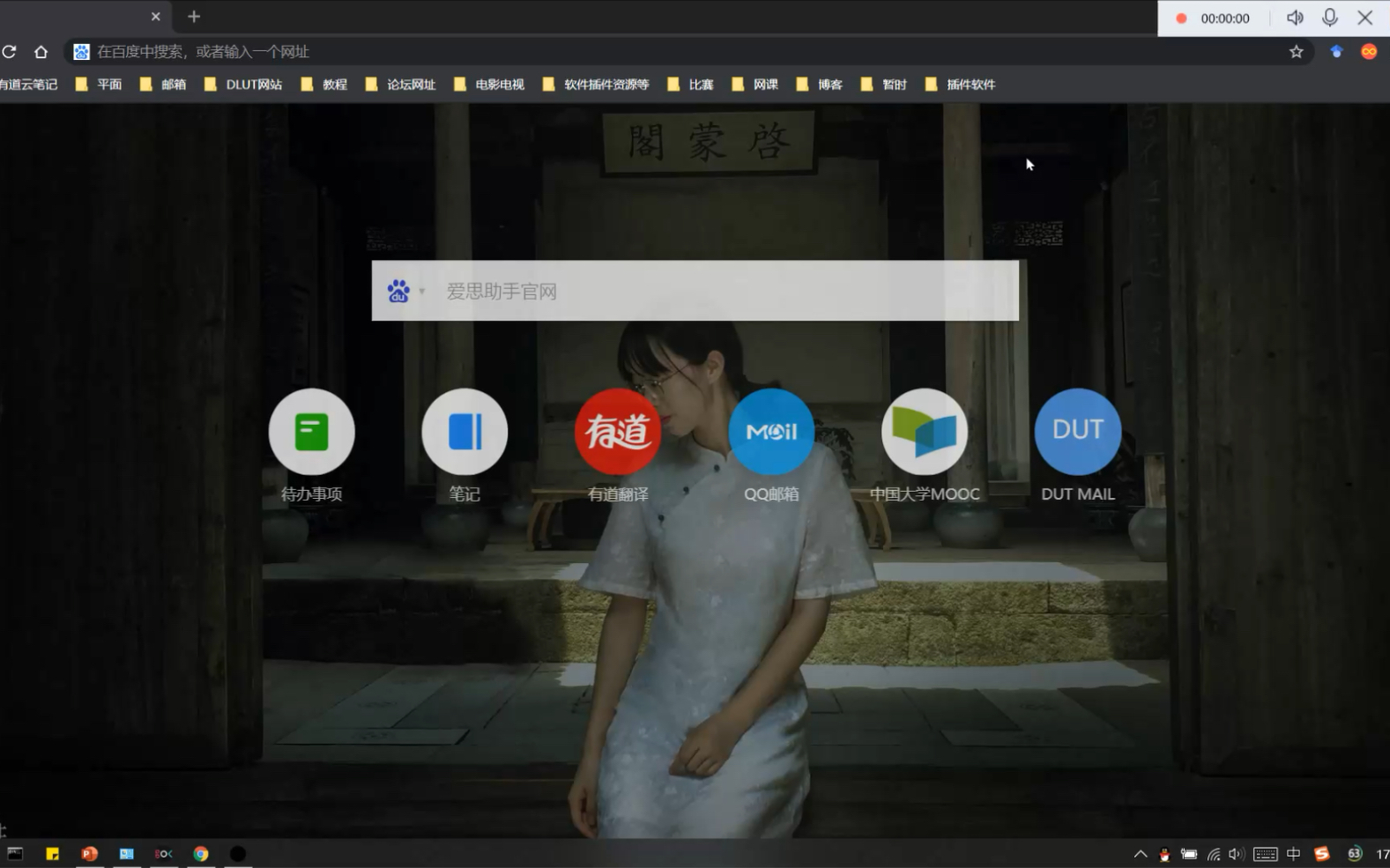Image resolution: width=1390 pixels, height=868 pixels.
Task: Open the 平面 bookmark folder
Action: click(x=99, y=85)
